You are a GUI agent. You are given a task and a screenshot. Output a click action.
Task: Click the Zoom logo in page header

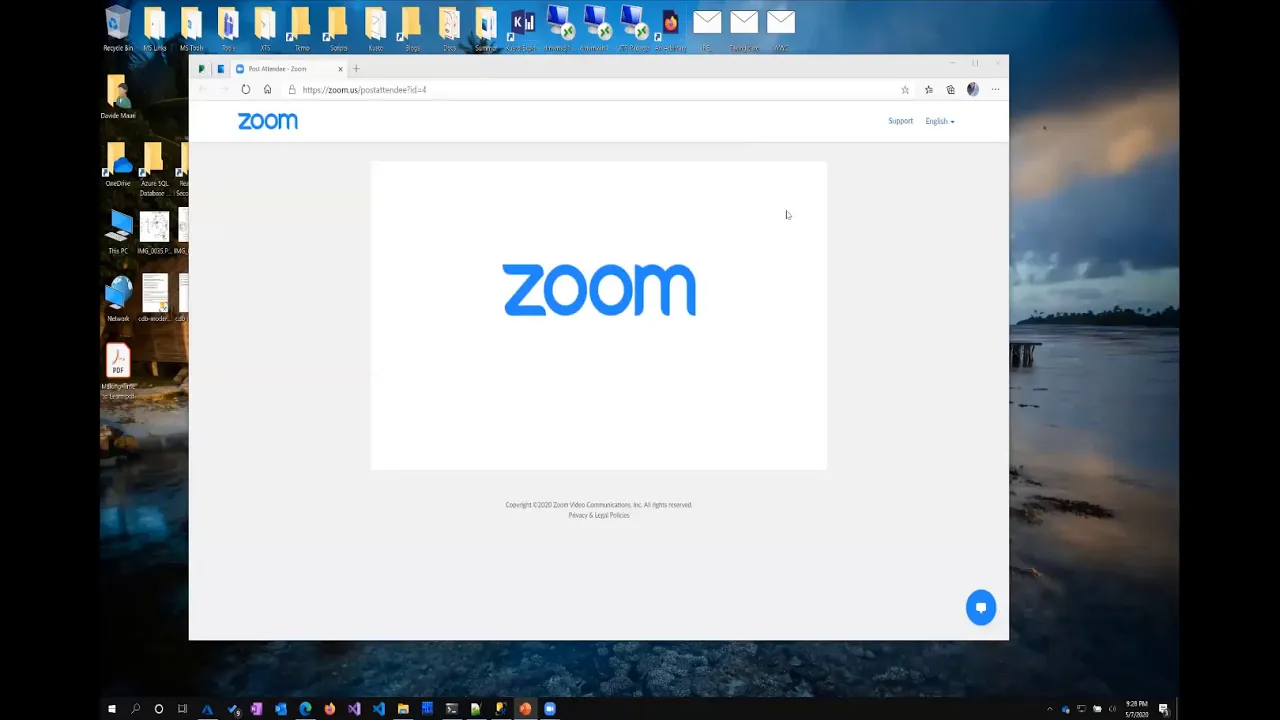coord(267,121)
